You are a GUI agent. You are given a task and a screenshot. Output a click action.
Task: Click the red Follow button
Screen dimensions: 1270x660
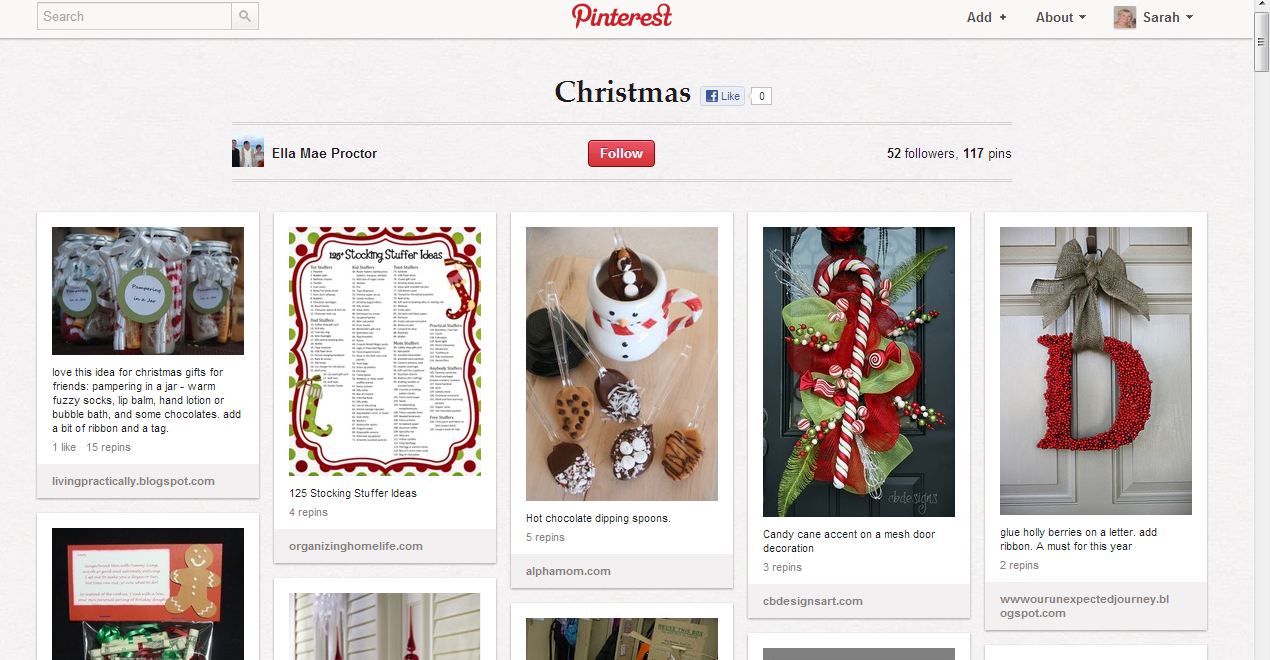[x=621, y=153]
